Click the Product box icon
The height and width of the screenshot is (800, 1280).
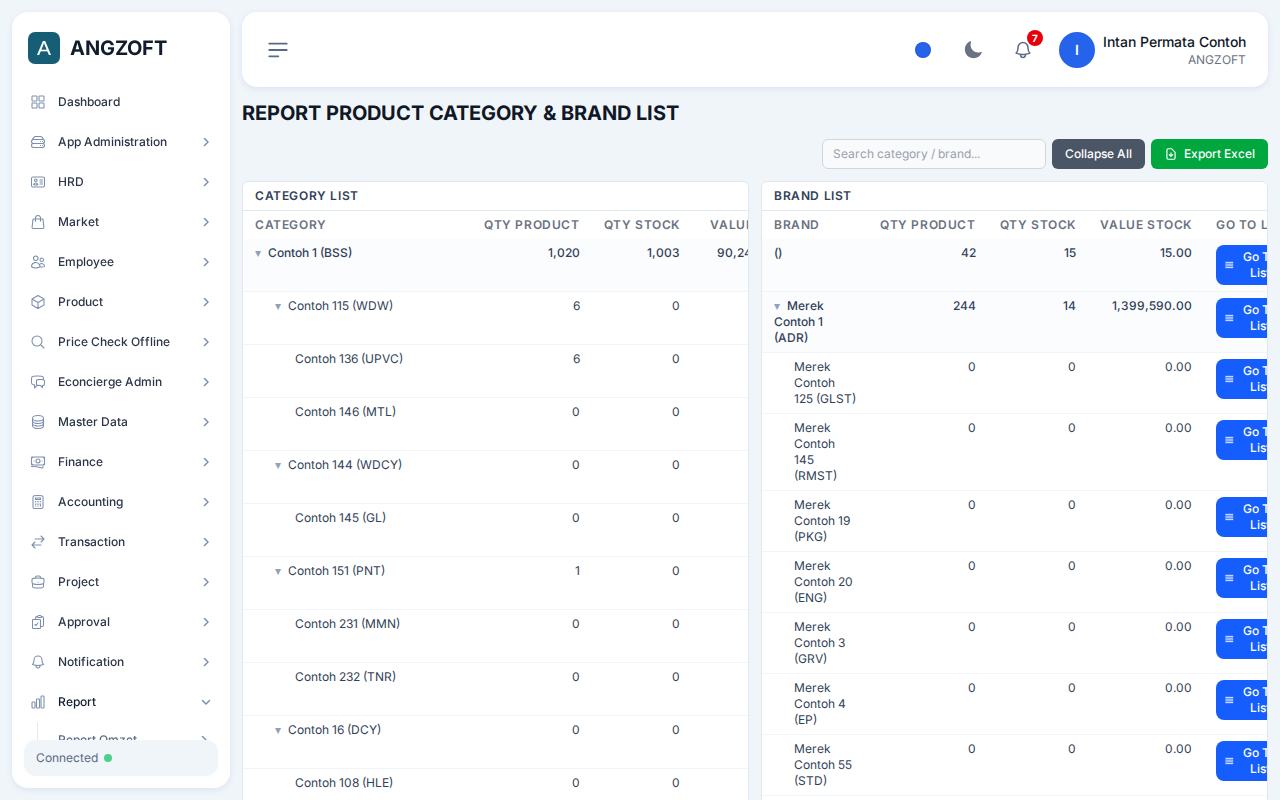point(38,302)
